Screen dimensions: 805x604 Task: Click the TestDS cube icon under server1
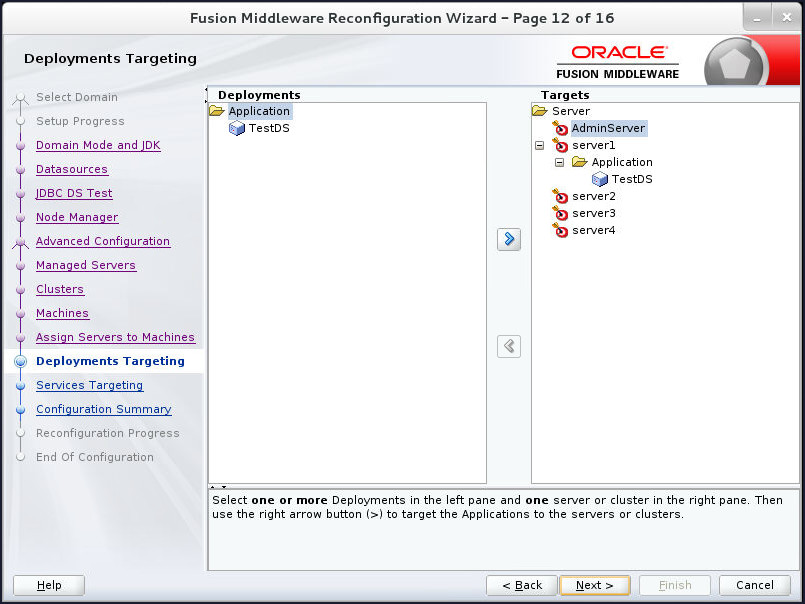pyautogui.click(x=600, y=179)
